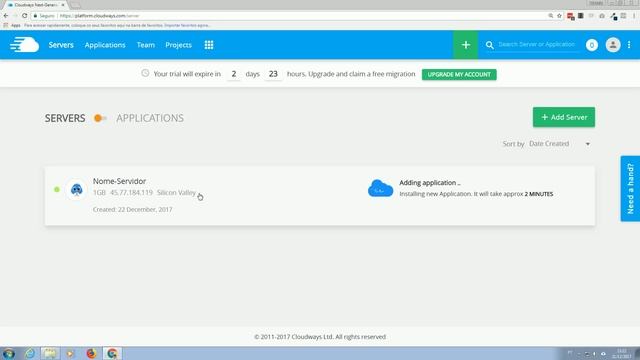Image resolution: width=640 pixels, height=360 pixels.
Task: Click the red extension icon in the browser toolbar
Action: tap(571, 16)
